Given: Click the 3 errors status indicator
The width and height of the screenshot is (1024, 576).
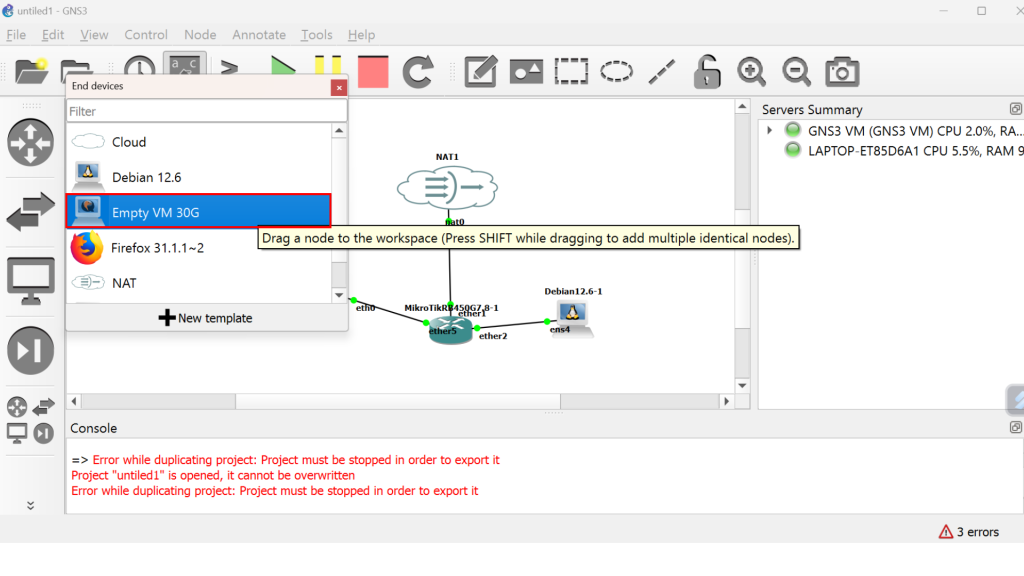Looking at the screenshot, I should [x=968, y=532].
